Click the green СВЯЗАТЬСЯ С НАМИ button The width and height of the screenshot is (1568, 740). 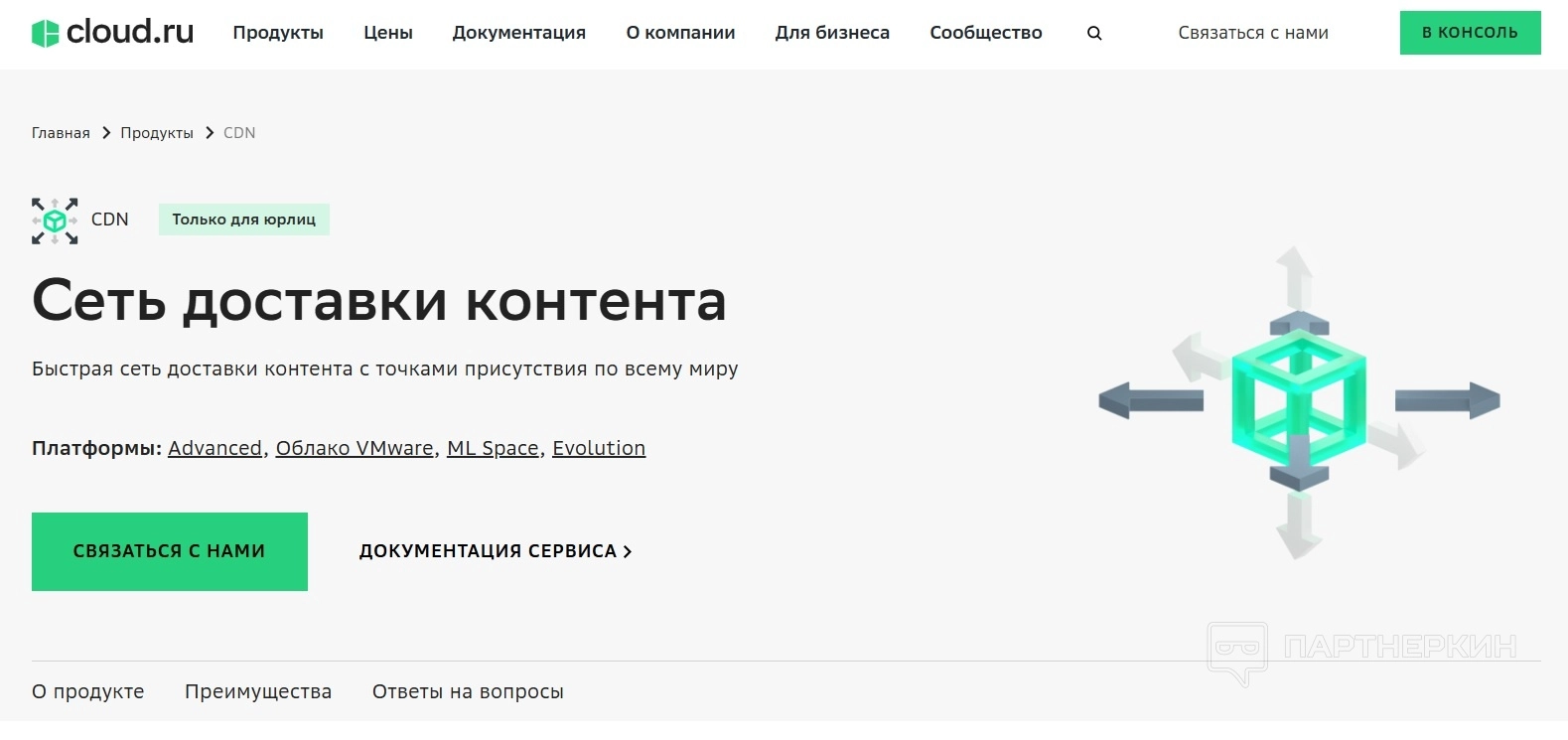170,551
